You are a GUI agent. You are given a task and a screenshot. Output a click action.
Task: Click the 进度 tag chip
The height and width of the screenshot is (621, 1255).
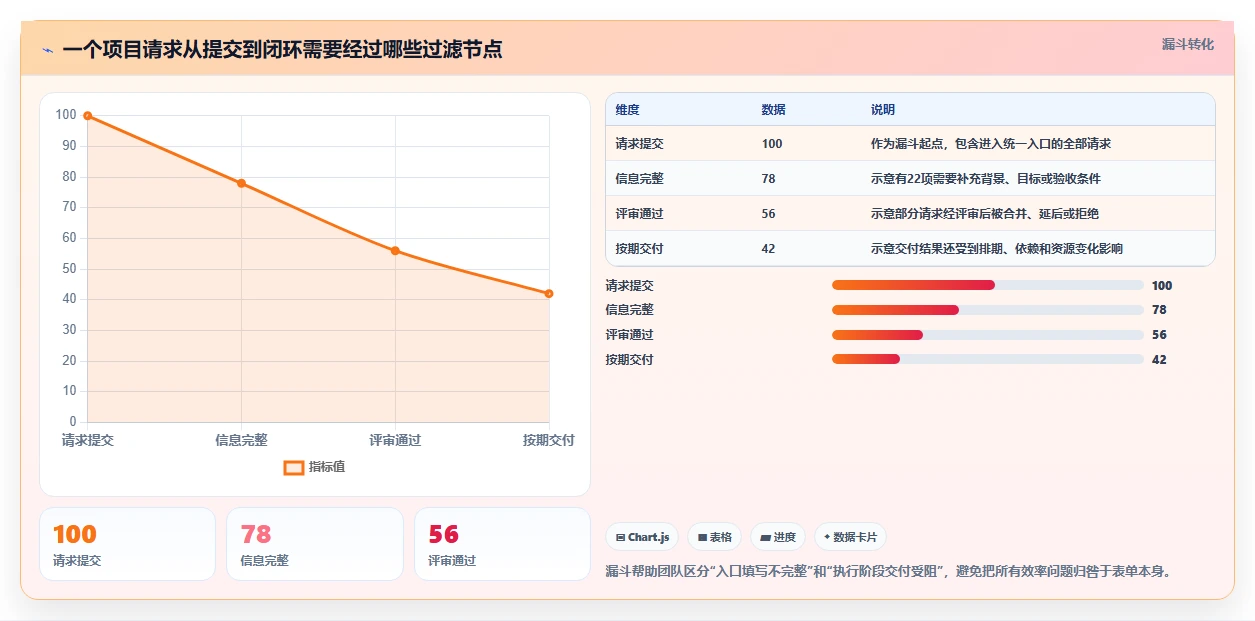pyautogui.click(x=777, y=537)
